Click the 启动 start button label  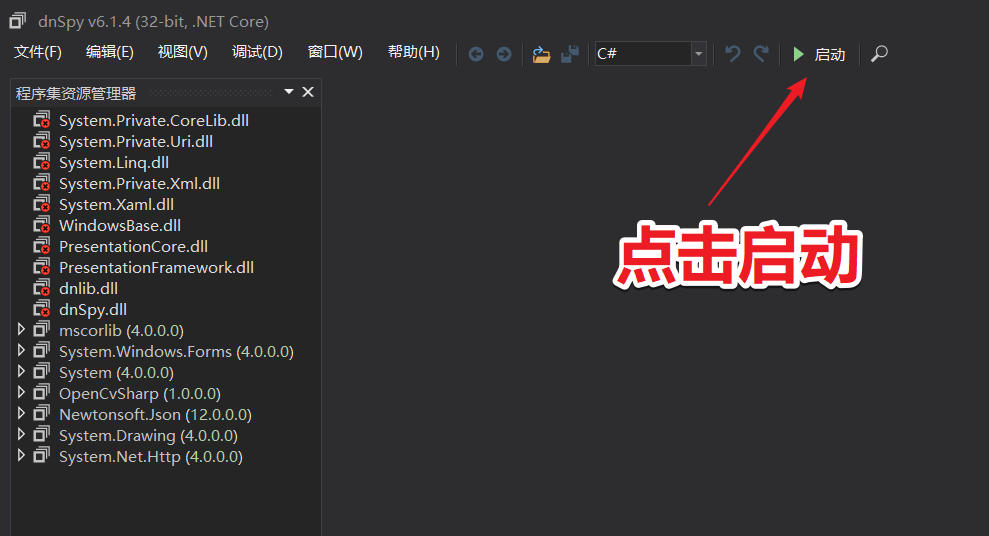[829, 55]
